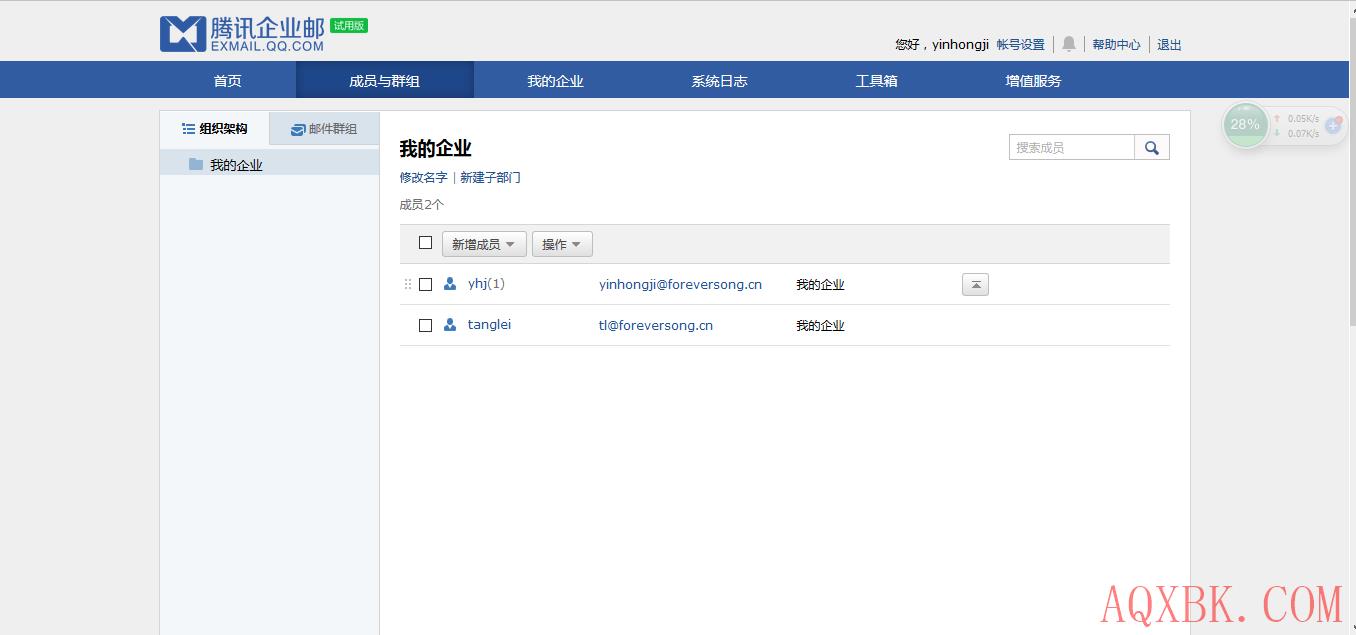This screenshot has width=1356, height=635.
Task: Click the 我的企业 folder icon in sidebar
Action: (x=196, y=164)
